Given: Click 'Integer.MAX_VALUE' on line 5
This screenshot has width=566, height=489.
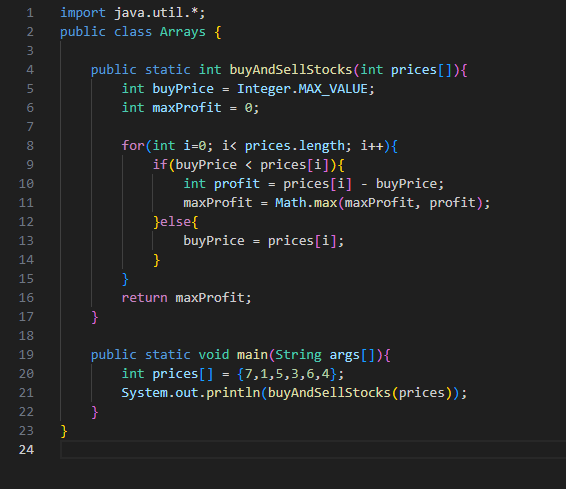Looking at the screenshot, I should click(x=302, y=89).
